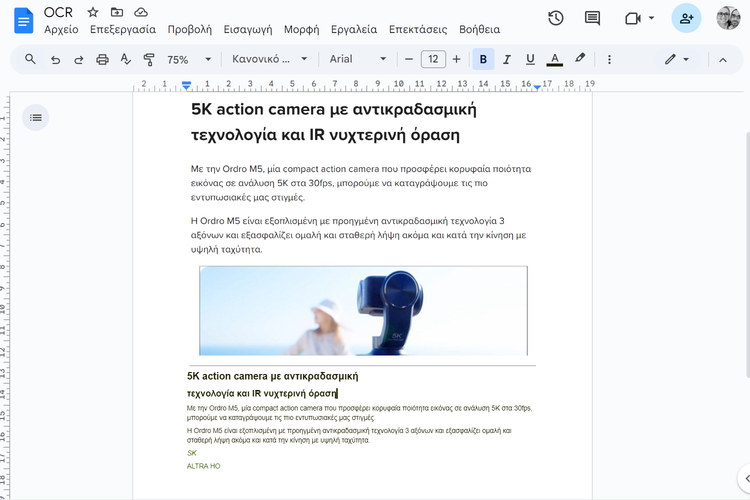Expand the video call options arrow
Viewport: 750px width, 500px height.
(651, 18)
